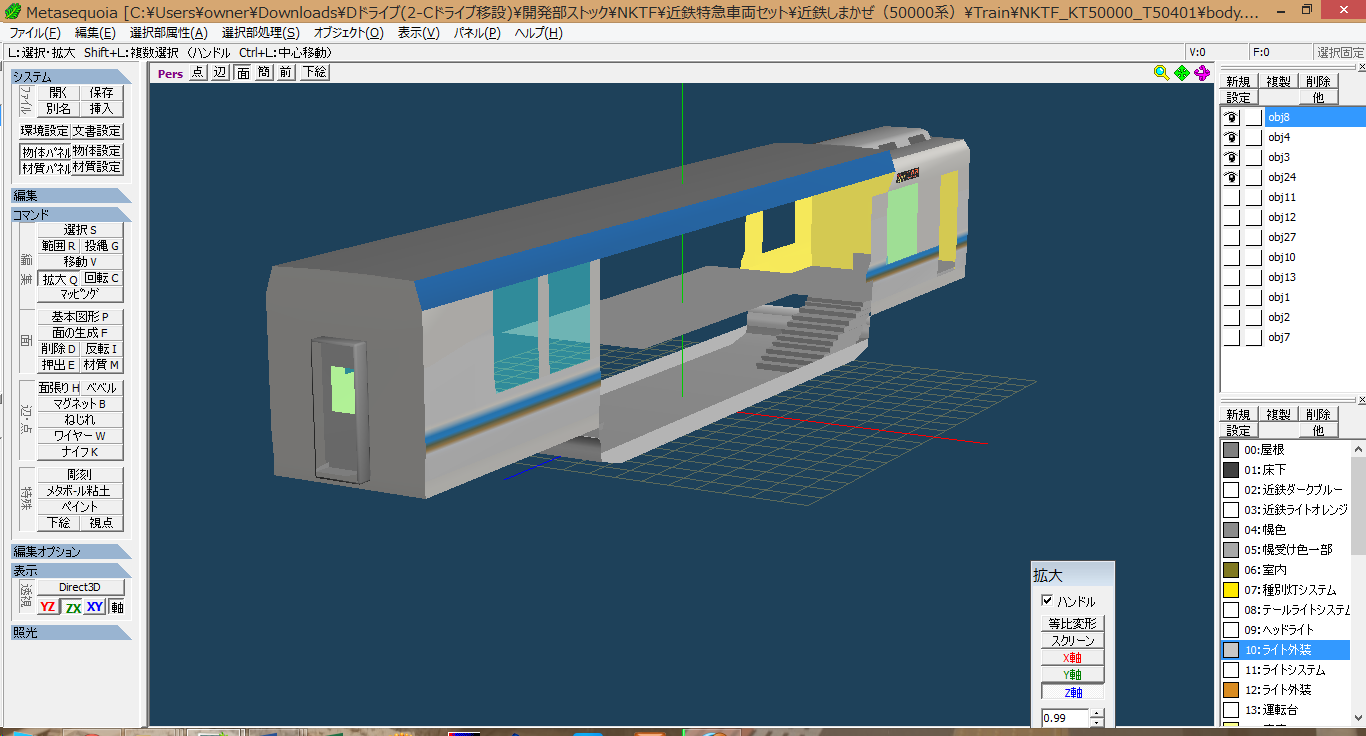Image resolution: width=1366 pixels, height=736 pixels.
Task: Switch the YZ view button
Action: click(48, 607)
